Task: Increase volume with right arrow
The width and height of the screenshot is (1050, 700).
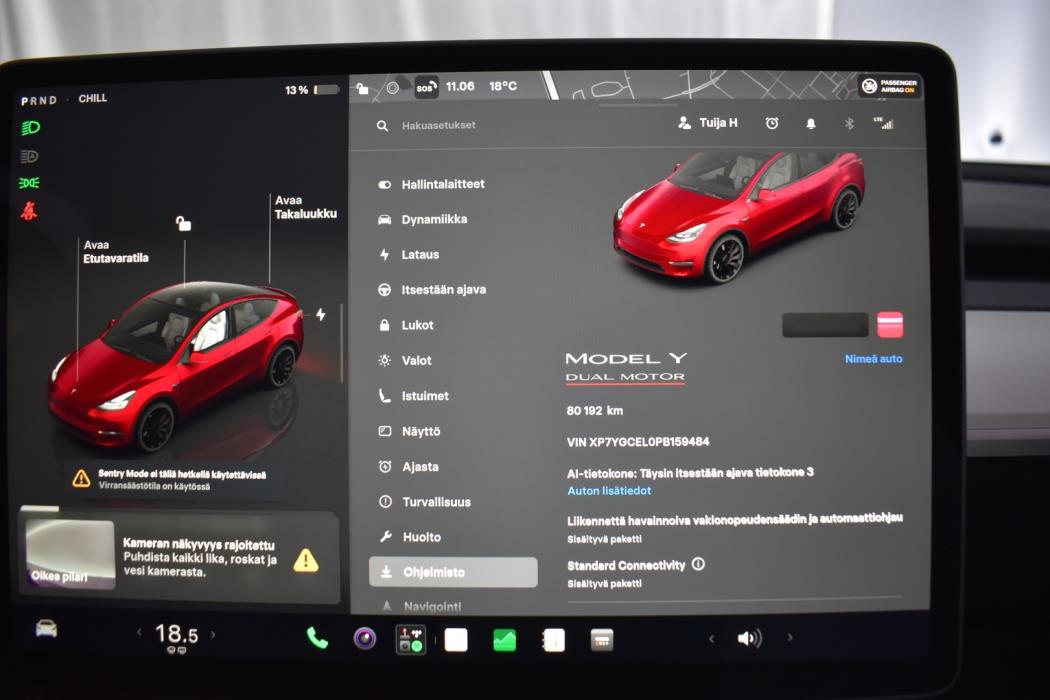Action: tap(790, 638)
